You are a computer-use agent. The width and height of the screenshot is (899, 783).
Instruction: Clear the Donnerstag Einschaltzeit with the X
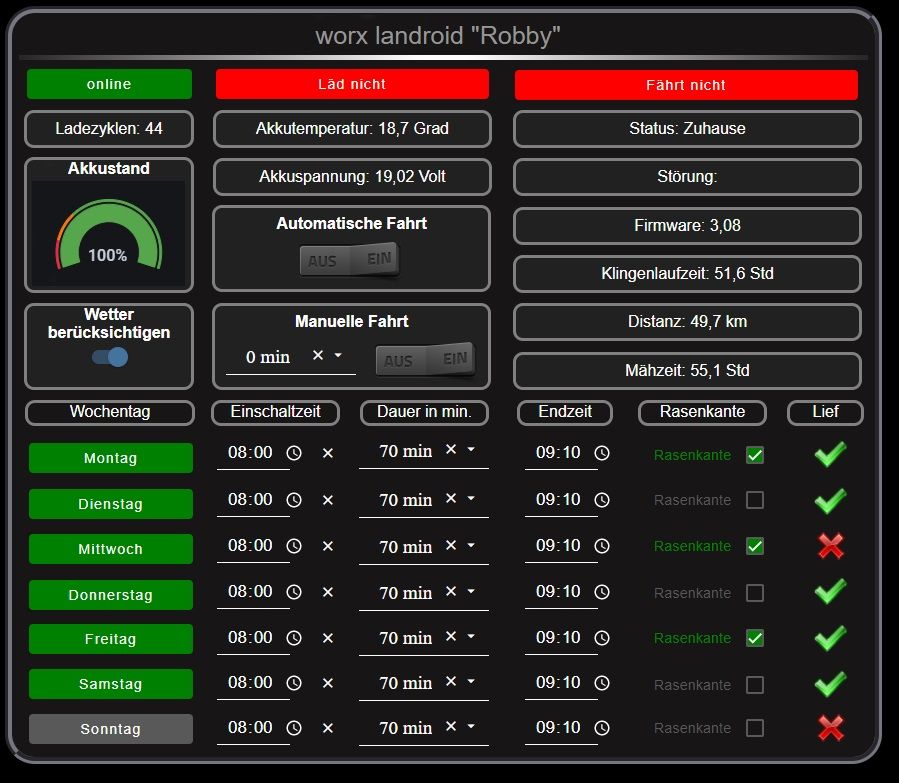tap(328, 592)
